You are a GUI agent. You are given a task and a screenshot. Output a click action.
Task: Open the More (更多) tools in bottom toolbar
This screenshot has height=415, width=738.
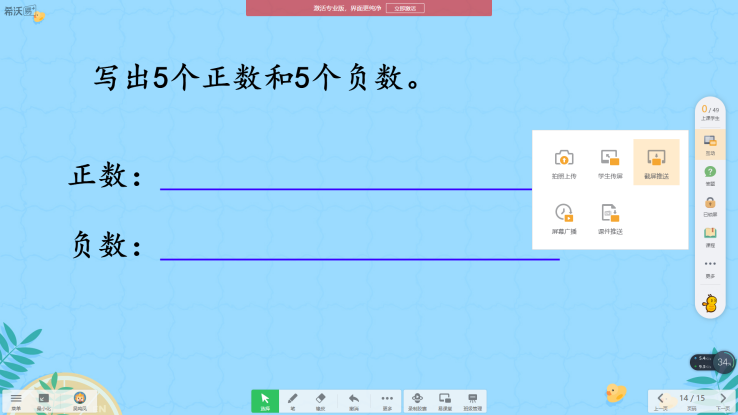(x=387, y=401)
